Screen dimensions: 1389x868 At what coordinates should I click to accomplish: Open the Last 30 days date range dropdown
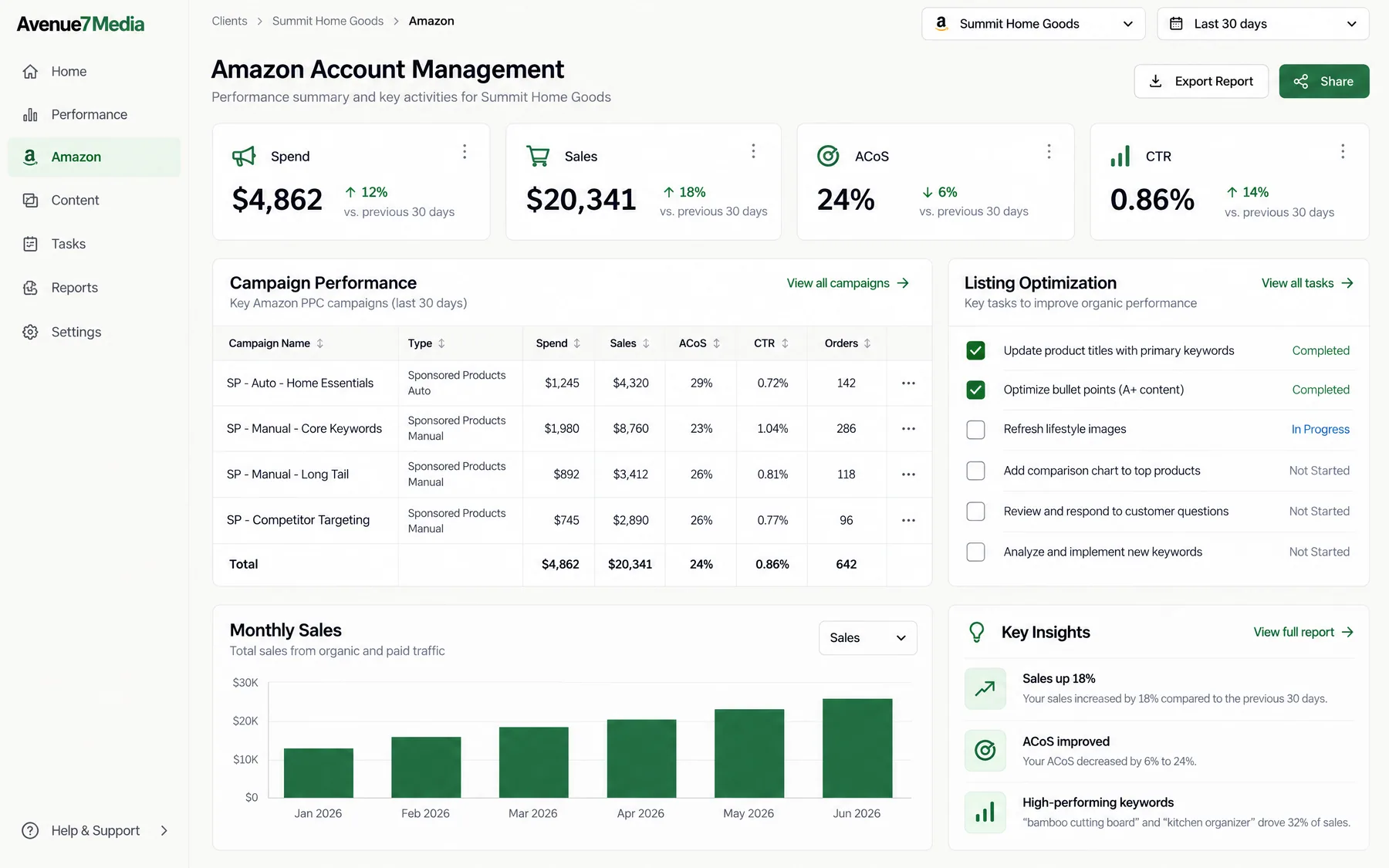coord(1263,24)
